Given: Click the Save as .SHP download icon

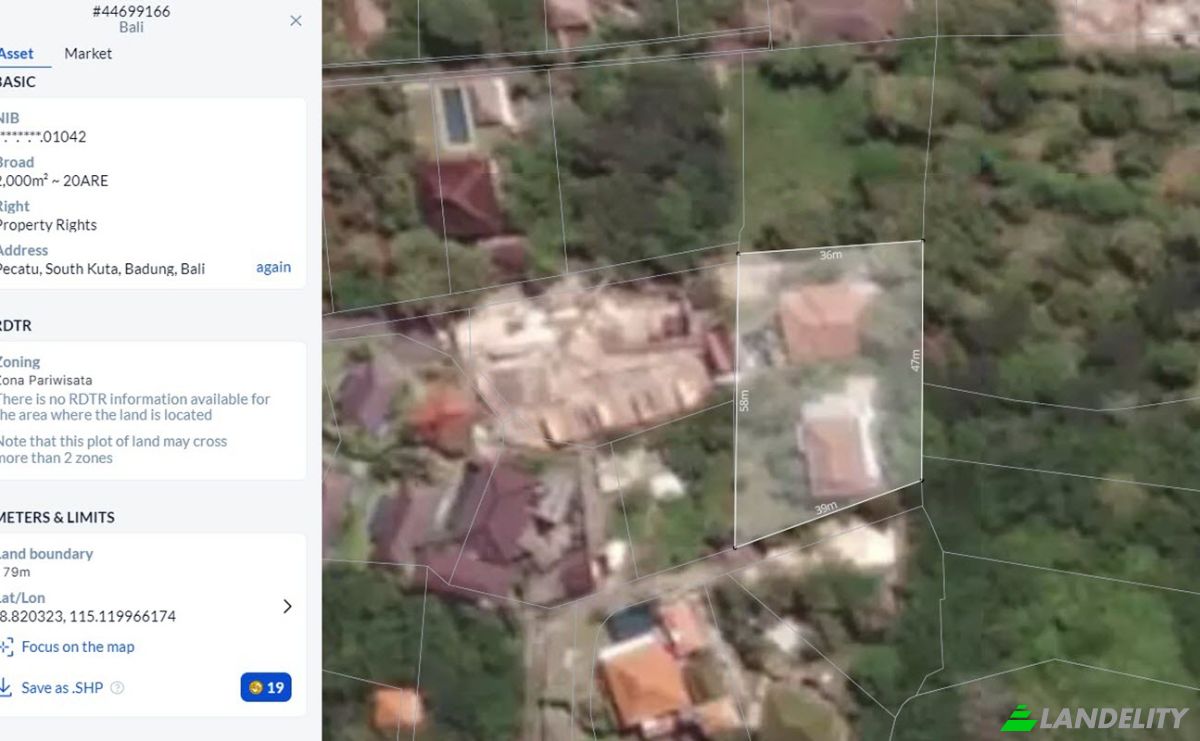Looking at the screenshot, I should (x=5, y=687).
